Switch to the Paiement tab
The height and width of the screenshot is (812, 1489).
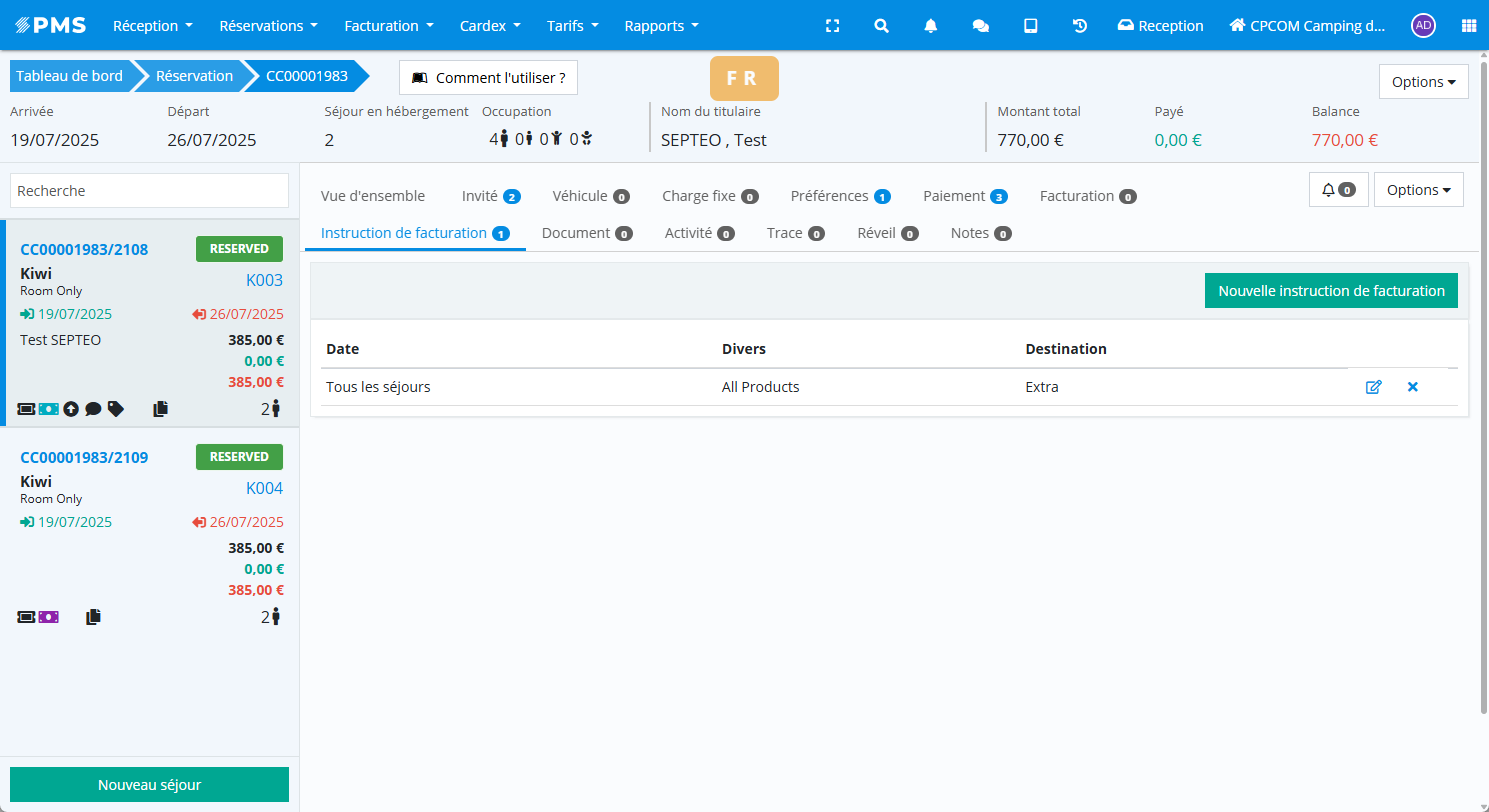click(964, 196)
